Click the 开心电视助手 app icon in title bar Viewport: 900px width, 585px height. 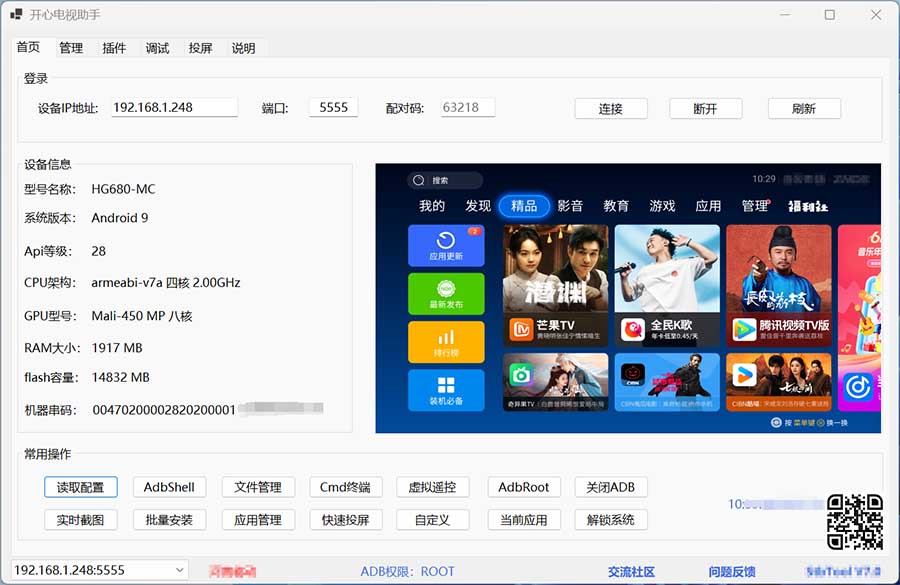pos(17,15)
